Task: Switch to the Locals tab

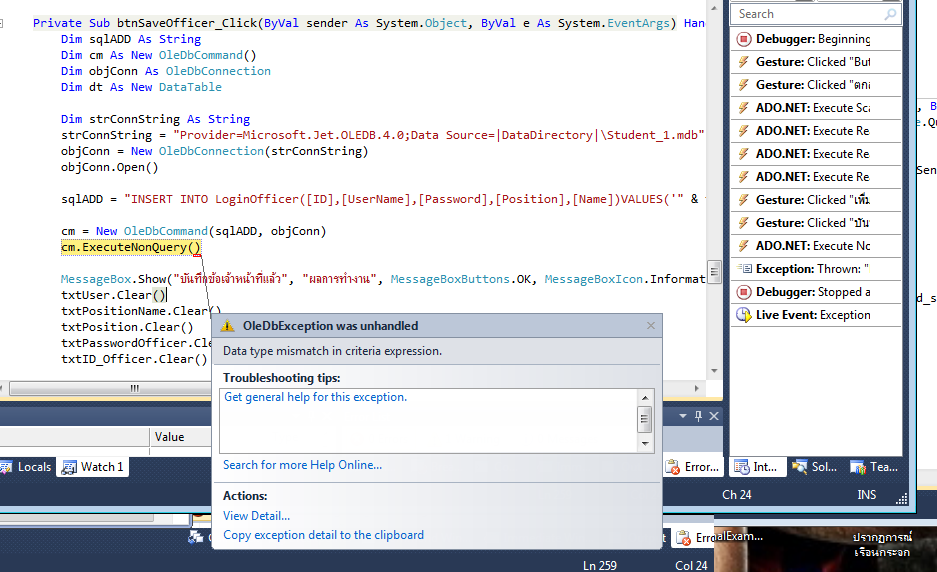Action: point(27,467)
